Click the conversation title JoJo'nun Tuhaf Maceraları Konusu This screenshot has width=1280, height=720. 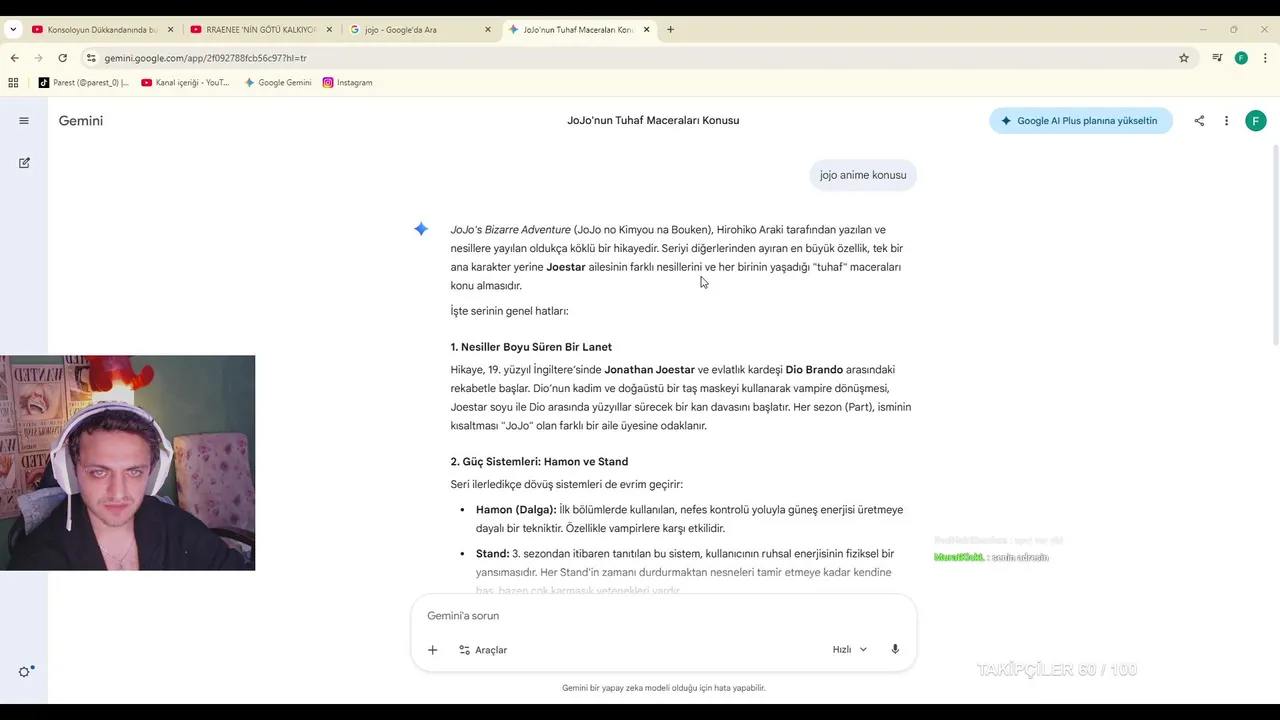[653, 121]
